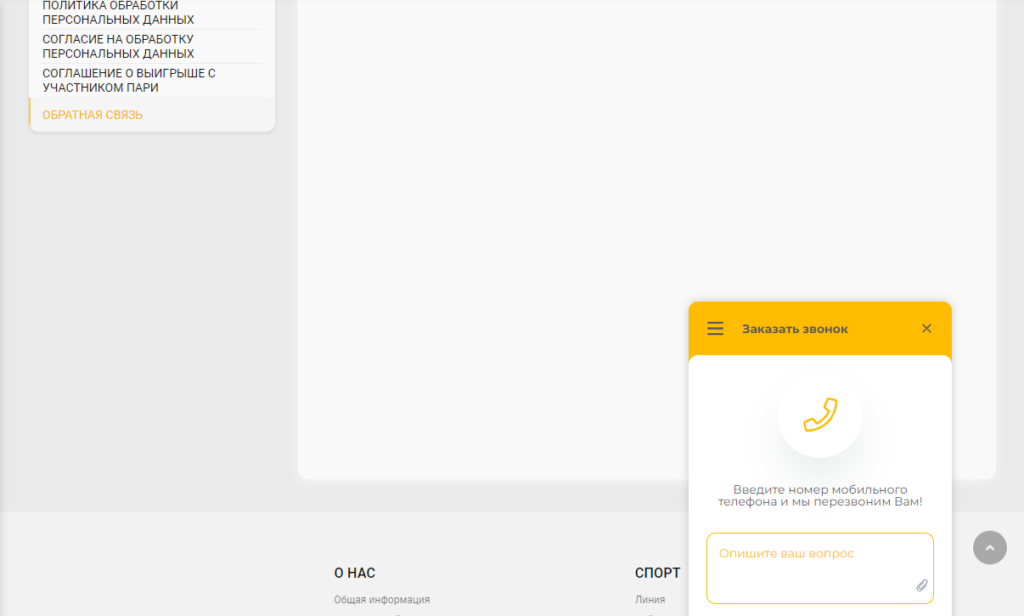Click the scroll-to-top arrow button
The height and width of the screenshot is (616, 1024).
pos(989,547)
